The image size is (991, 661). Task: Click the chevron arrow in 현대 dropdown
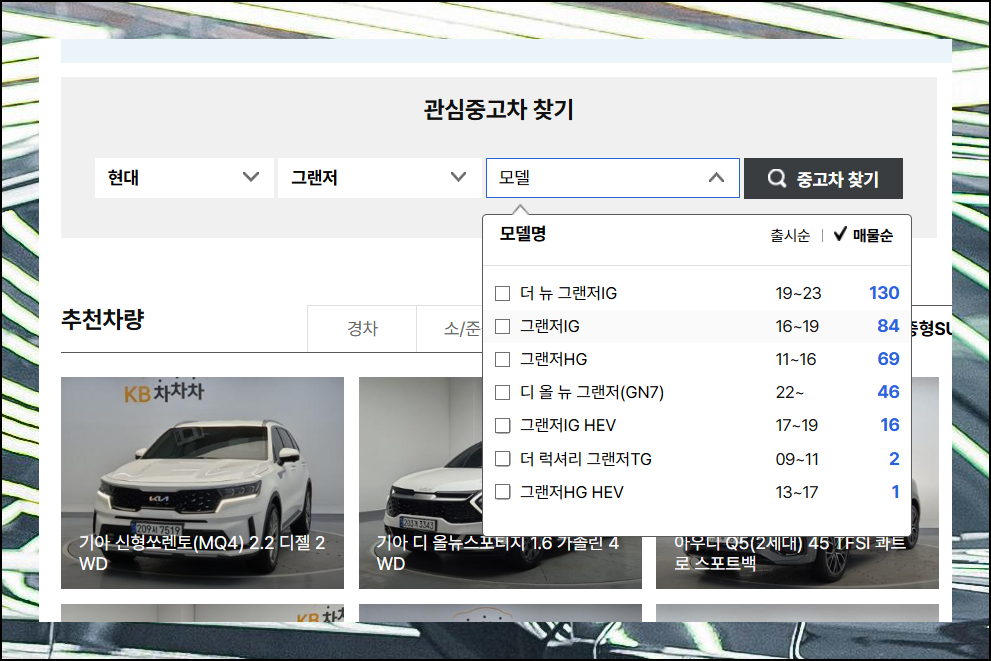click(x=251, y=177)
